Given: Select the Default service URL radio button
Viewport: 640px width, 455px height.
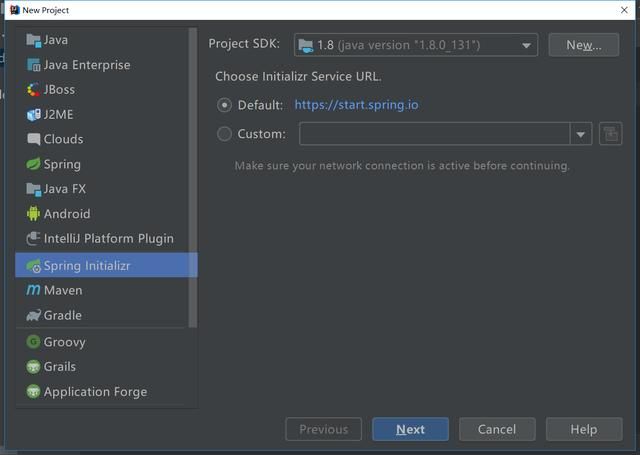Looking at the screenshot, I should coord(224,105).
